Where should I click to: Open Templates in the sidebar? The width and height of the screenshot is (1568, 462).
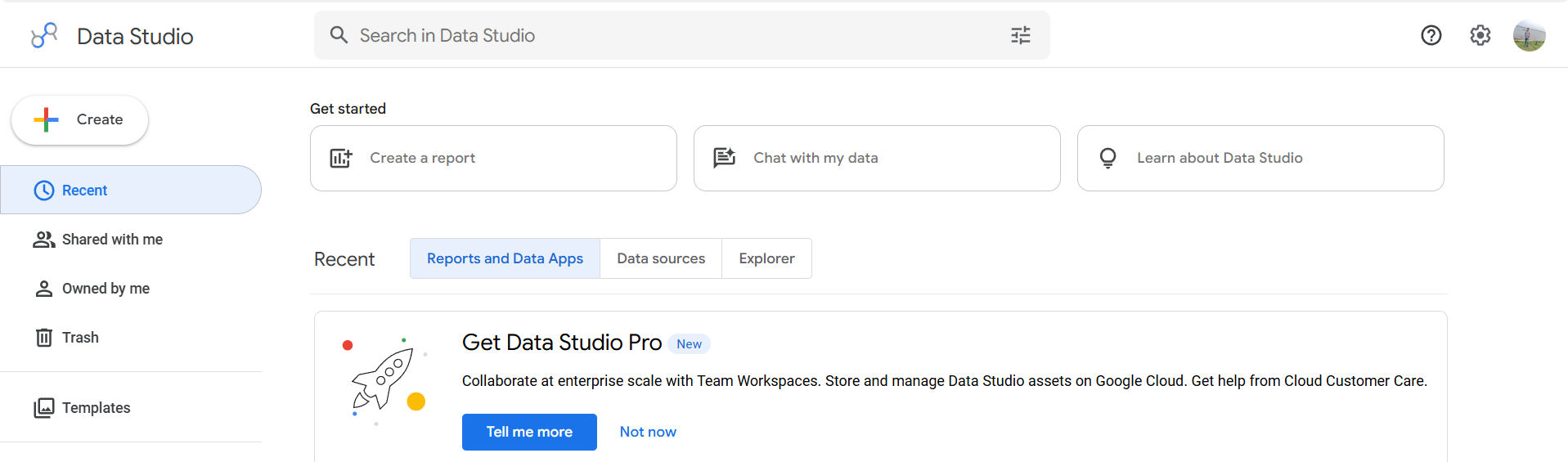[131, 408]
